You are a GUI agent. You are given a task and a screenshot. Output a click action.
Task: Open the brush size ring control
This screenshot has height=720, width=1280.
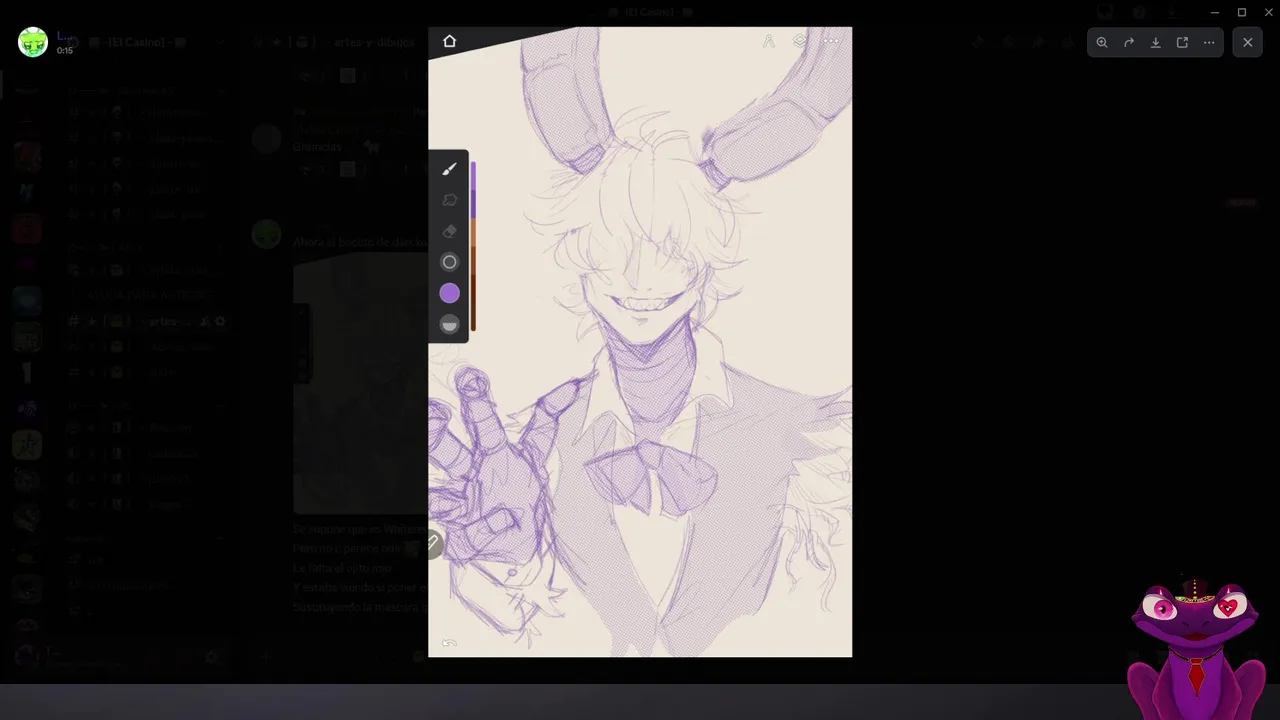click(x=449, y=262)
